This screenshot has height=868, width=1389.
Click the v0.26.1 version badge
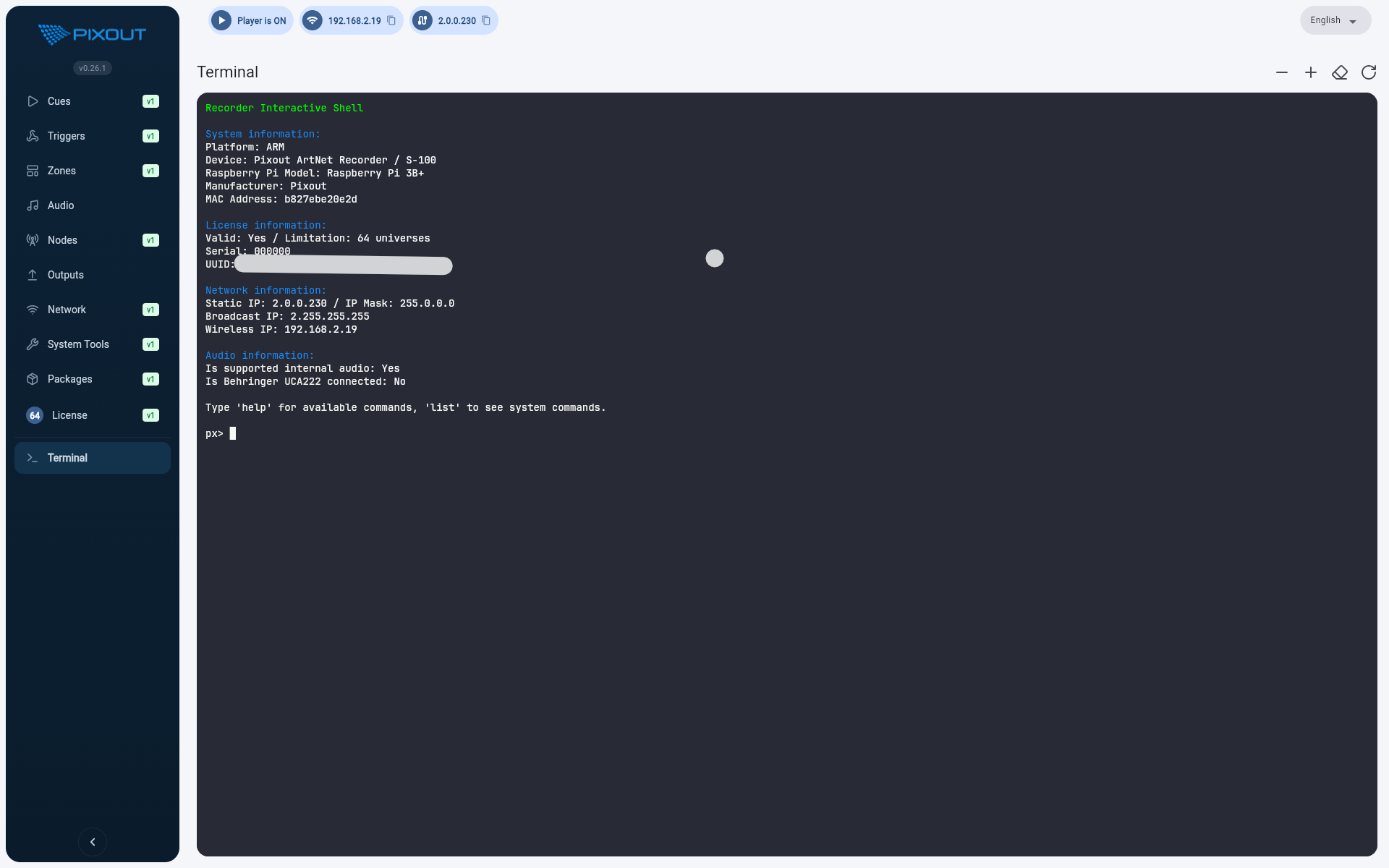click(93, 68)
